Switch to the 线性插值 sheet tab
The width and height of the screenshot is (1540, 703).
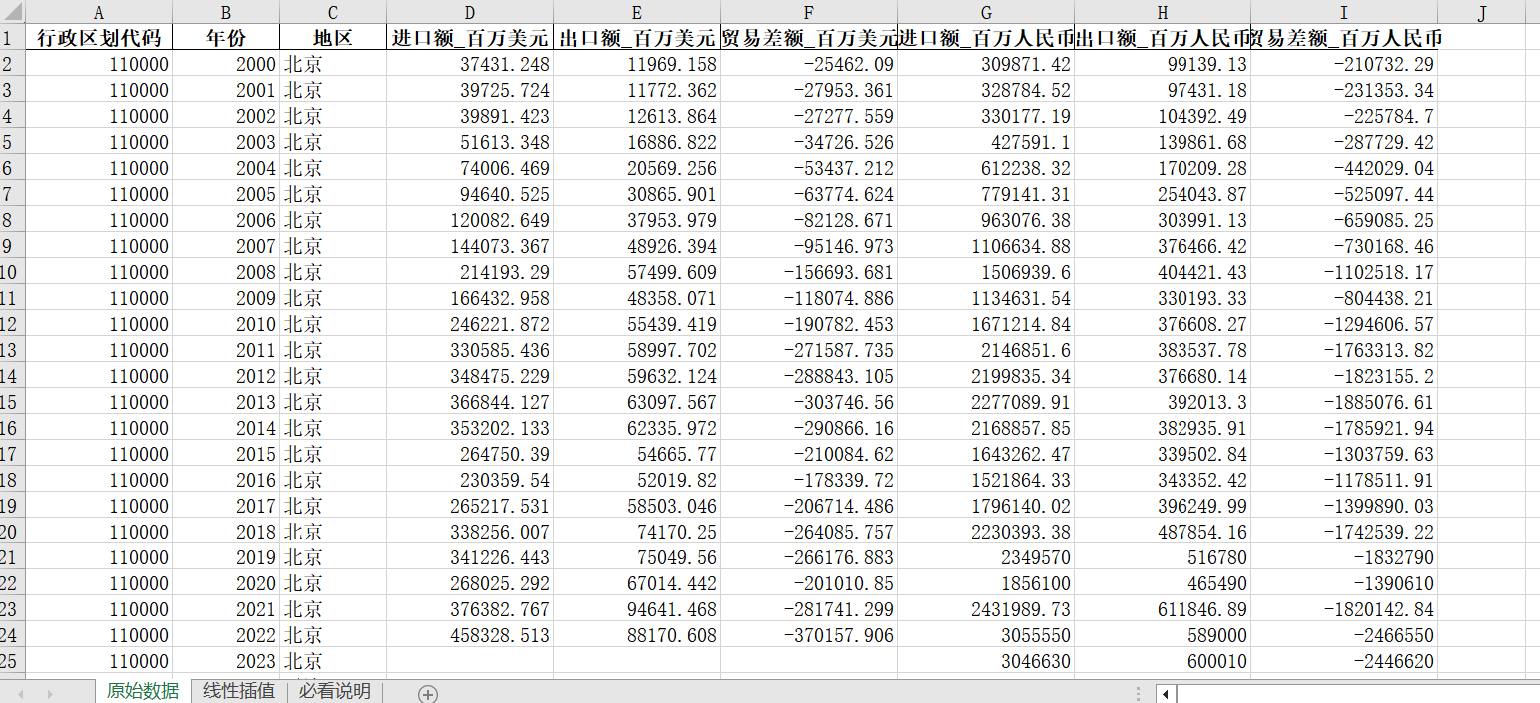[x=238, y=691]
